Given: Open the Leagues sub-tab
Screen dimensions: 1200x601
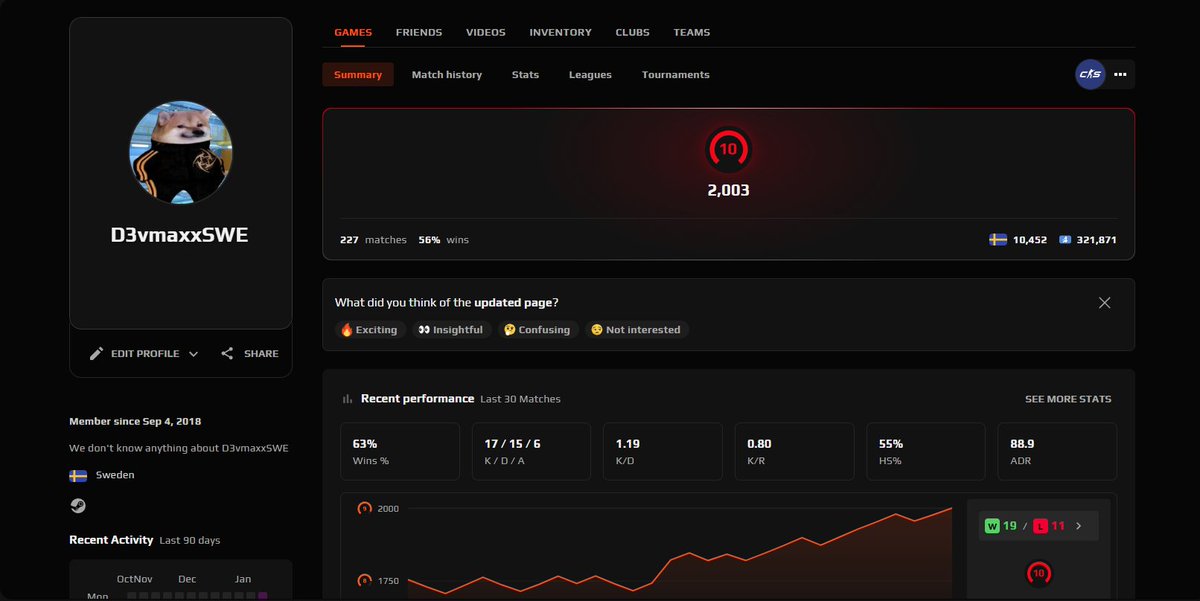Looking at the screenshot, I should [x=590, y=75].
